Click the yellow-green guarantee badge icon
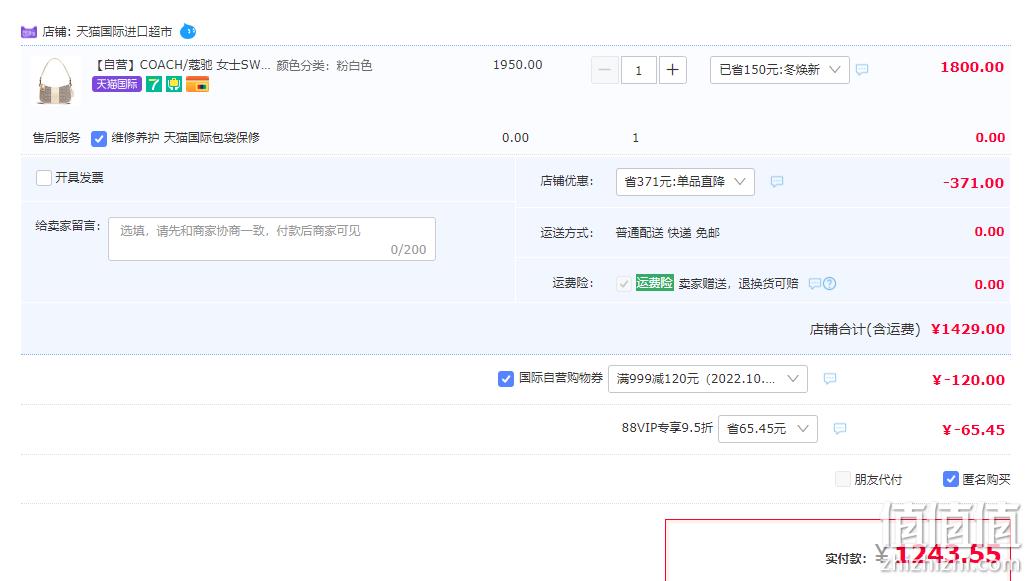 tap(174, 84)
